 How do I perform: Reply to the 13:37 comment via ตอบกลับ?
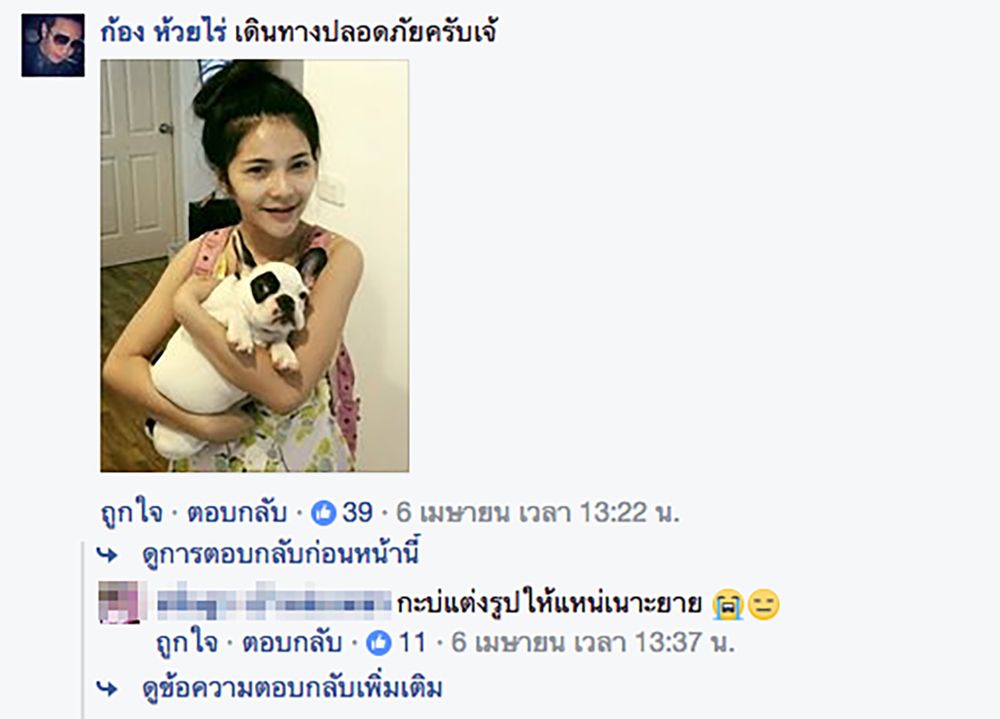point(292,642)
